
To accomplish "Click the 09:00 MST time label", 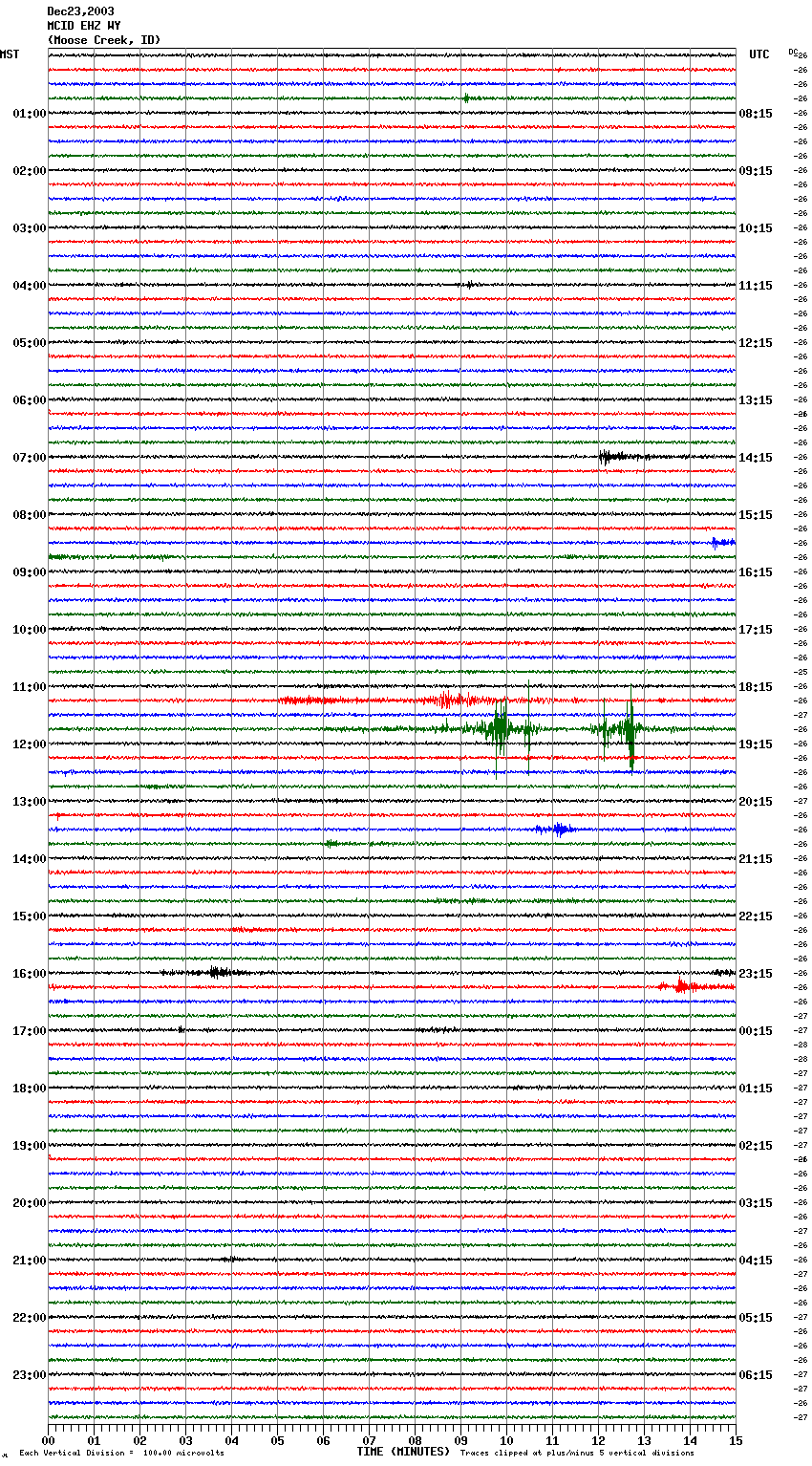I will click(30, 572).
